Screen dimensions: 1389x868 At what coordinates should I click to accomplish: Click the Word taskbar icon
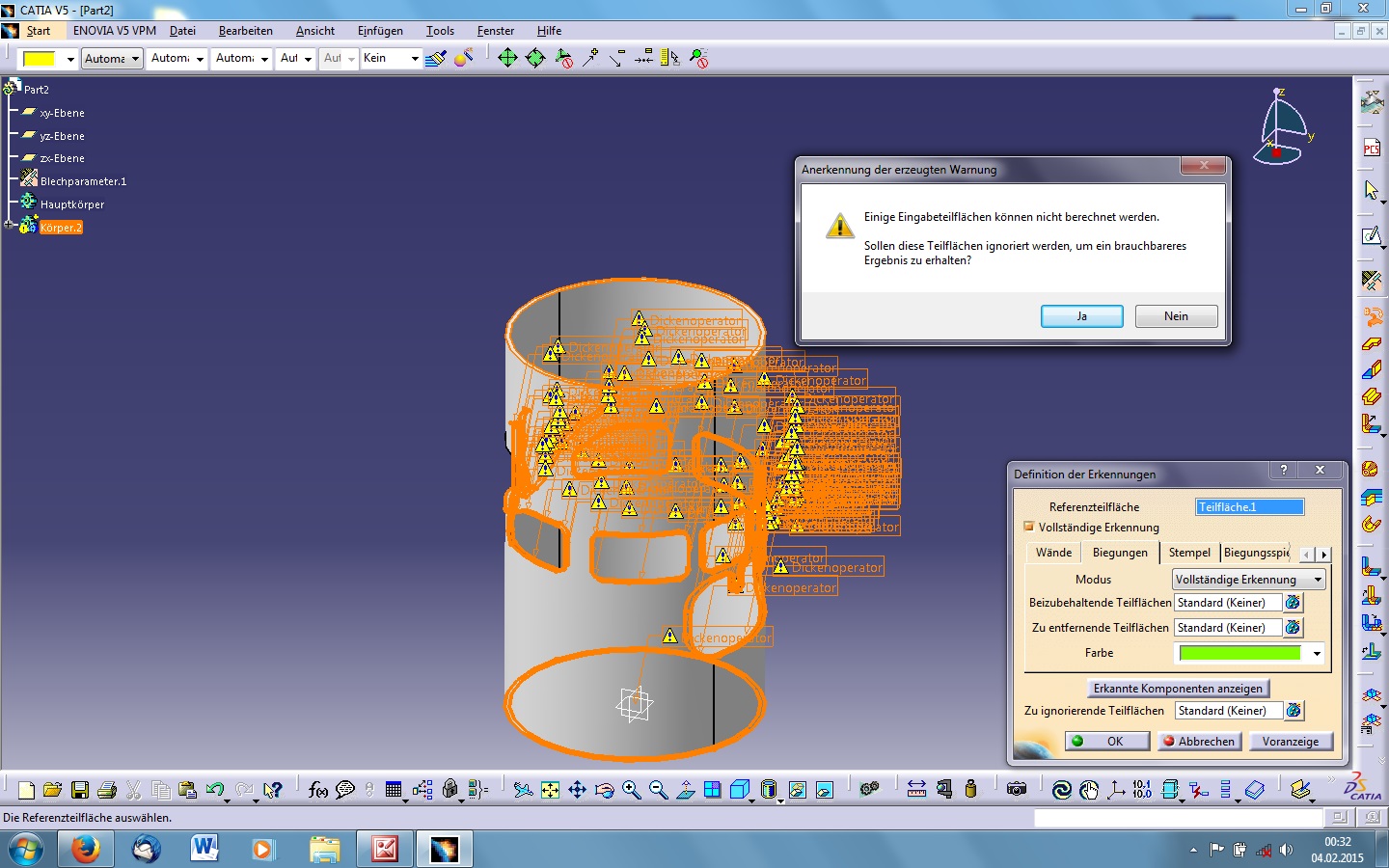(204, 849)
